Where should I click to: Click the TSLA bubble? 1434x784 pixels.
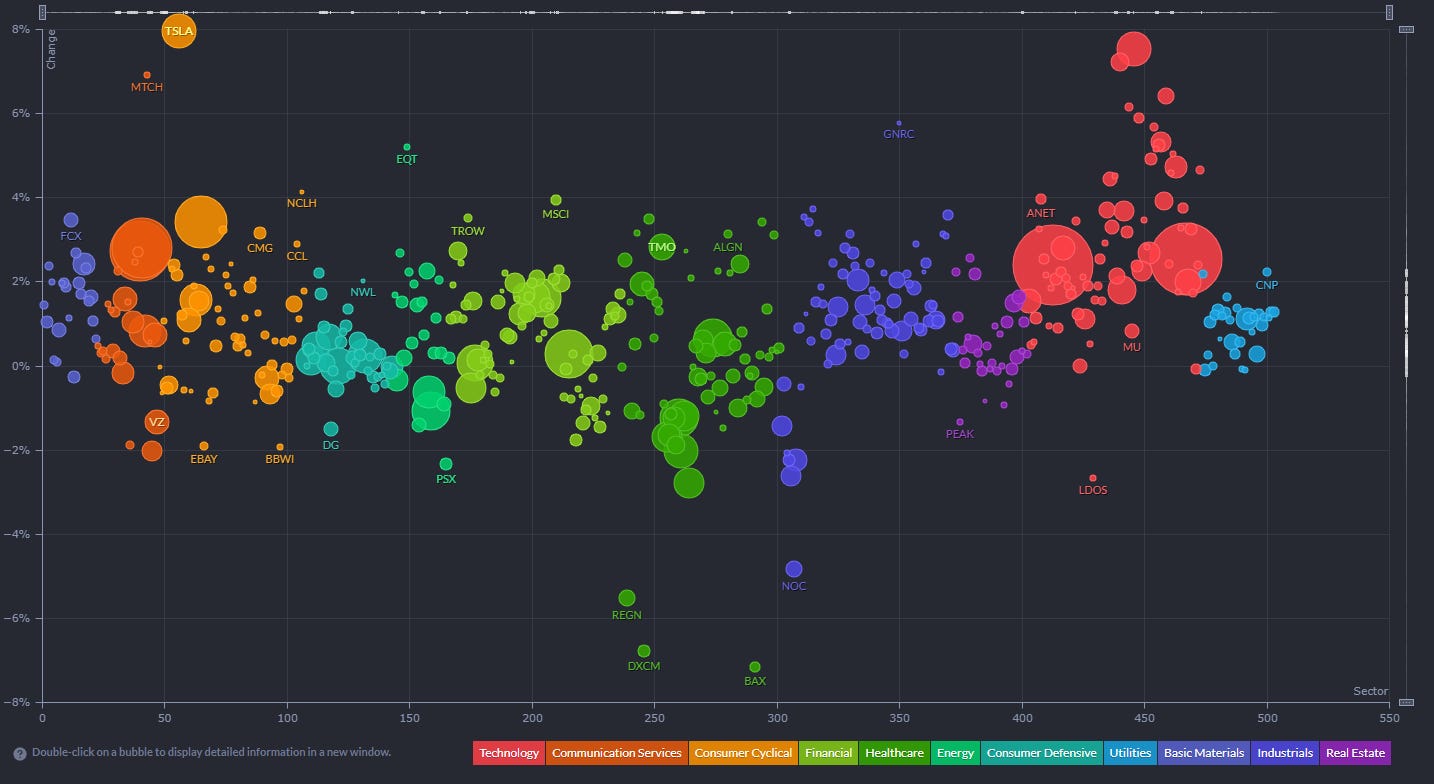(179, 31)
